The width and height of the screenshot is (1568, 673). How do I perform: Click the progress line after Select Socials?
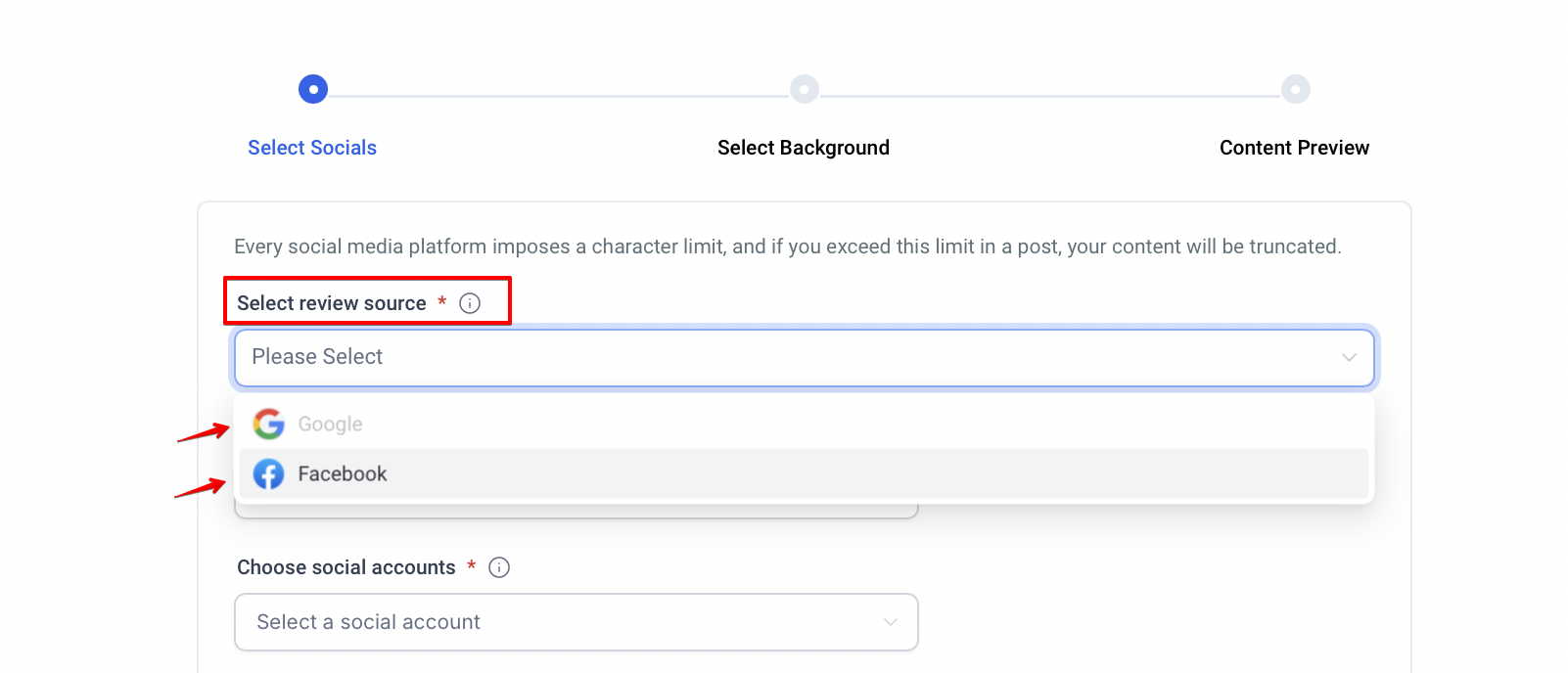pos(558,96)
